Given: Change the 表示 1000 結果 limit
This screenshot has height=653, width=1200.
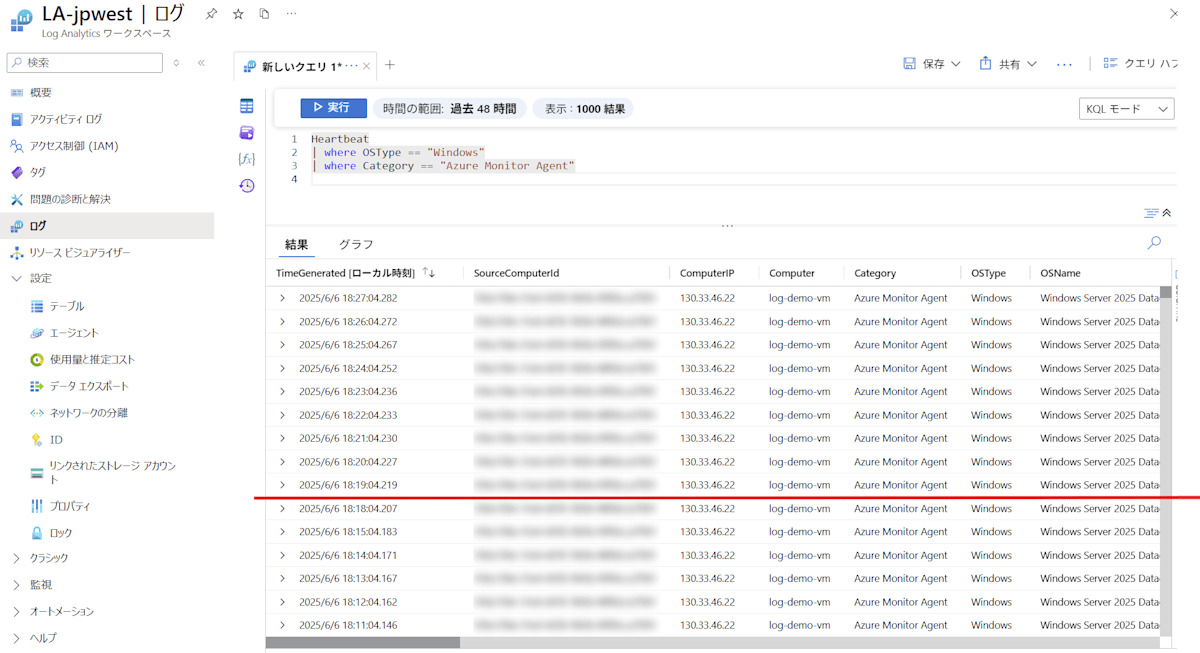Looking at the screenshot, I should tap(584, 109).
